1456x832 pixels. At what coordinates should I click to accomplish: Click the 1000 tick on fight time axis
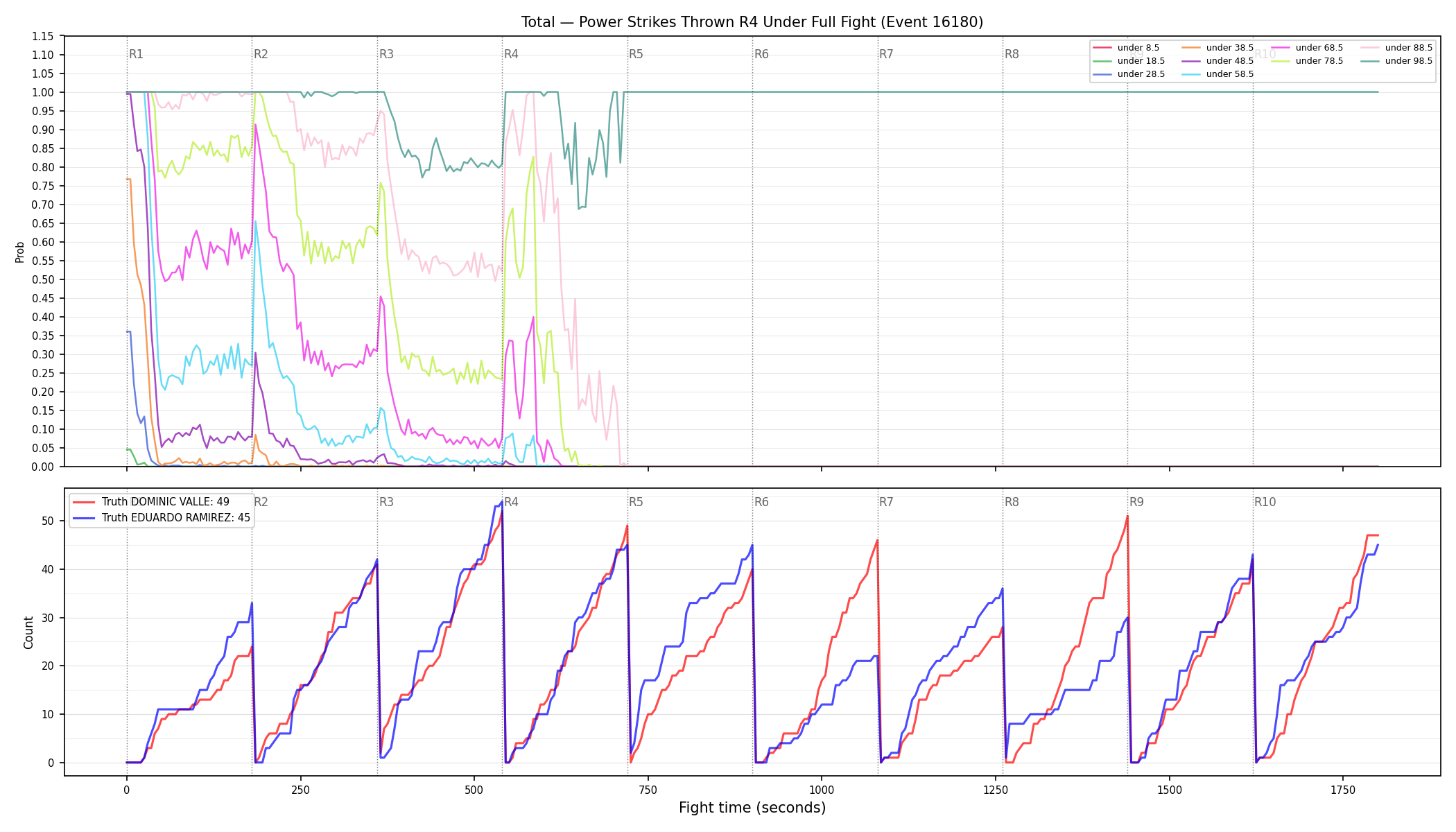tap(822, 790)
